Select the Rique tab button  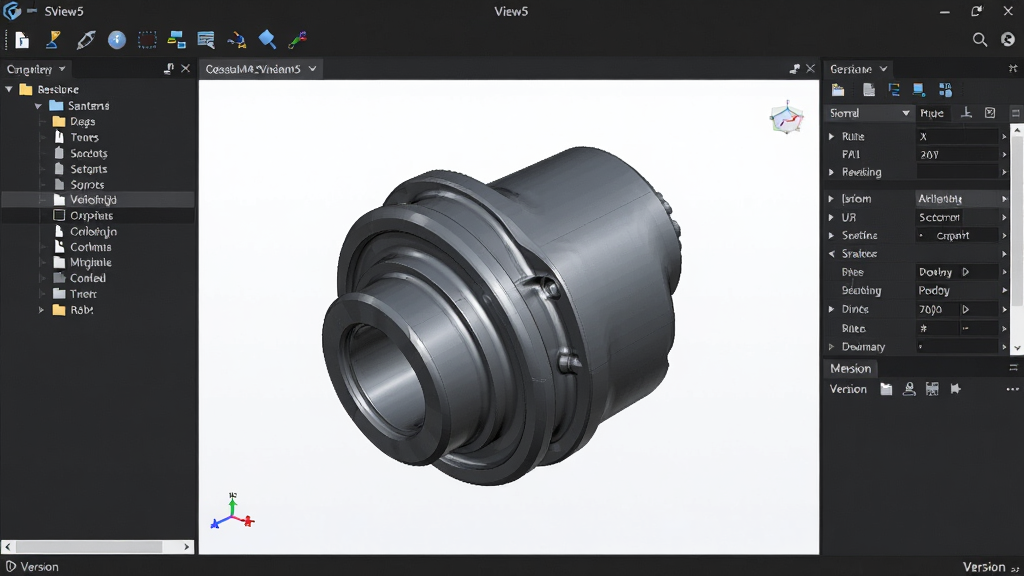click(932, 113)
